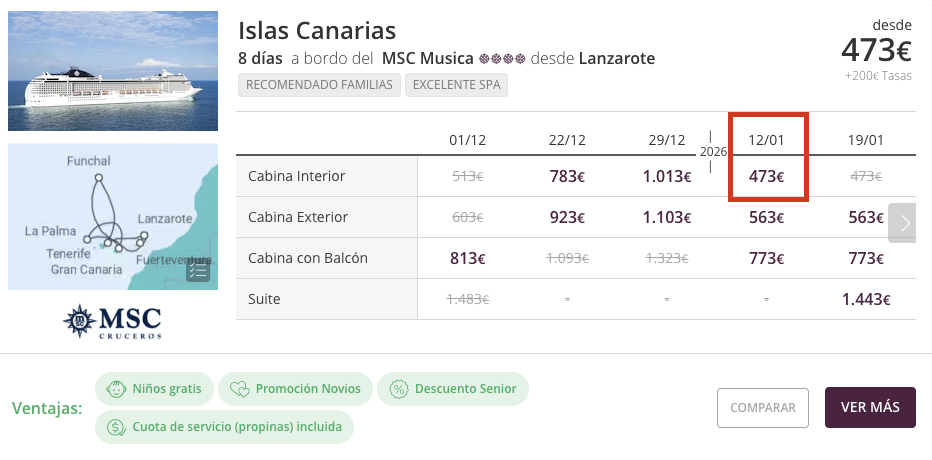This screenshot has height=460, width=932.
Task: Select the 12/01 departure date column
Action: (x=767, y=139)
